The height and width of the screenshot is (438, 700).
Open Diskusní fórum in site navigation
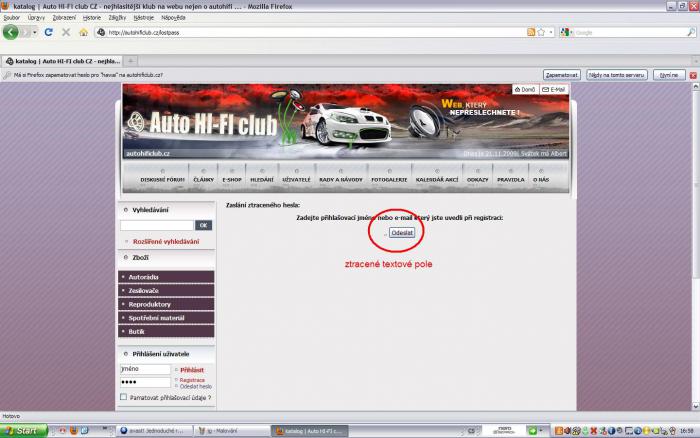click(162, 177)
